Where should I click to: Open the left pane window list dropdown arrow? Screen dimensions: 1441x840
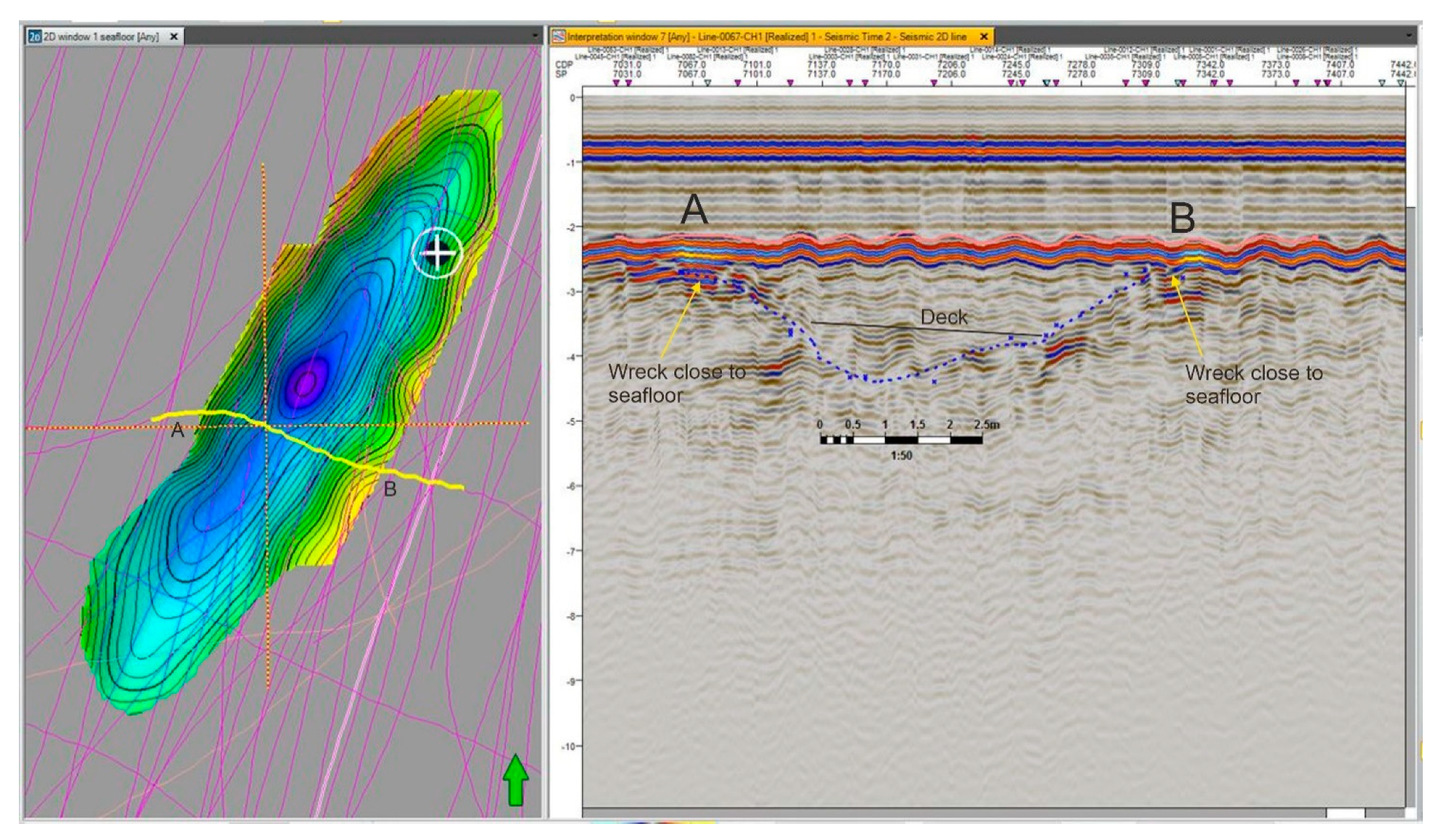[535, 36]
